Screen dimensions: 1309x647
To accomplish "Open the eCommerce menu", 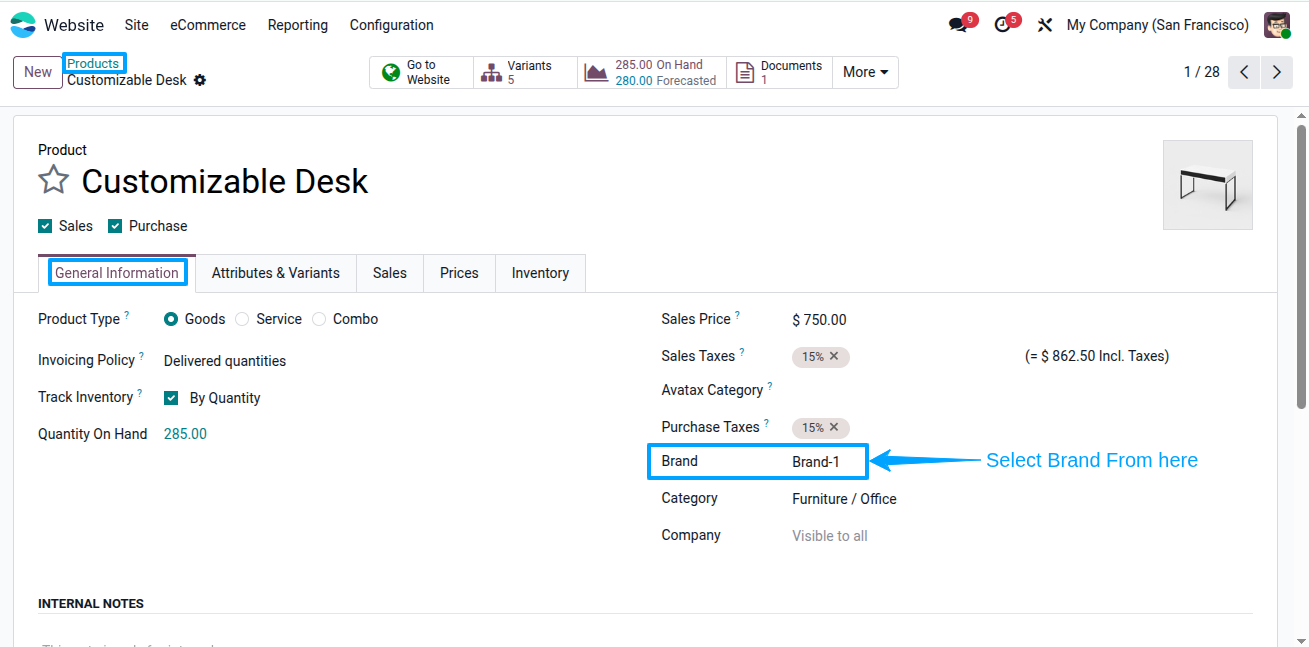I will 208,25.
